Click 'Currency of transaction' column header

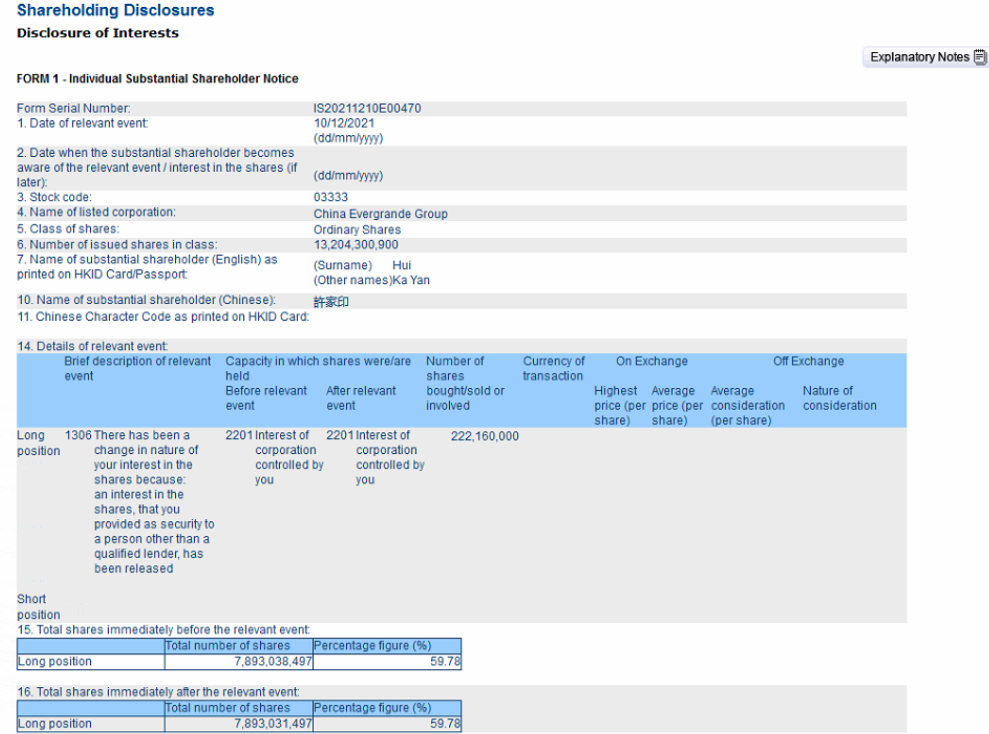[553, 368]
